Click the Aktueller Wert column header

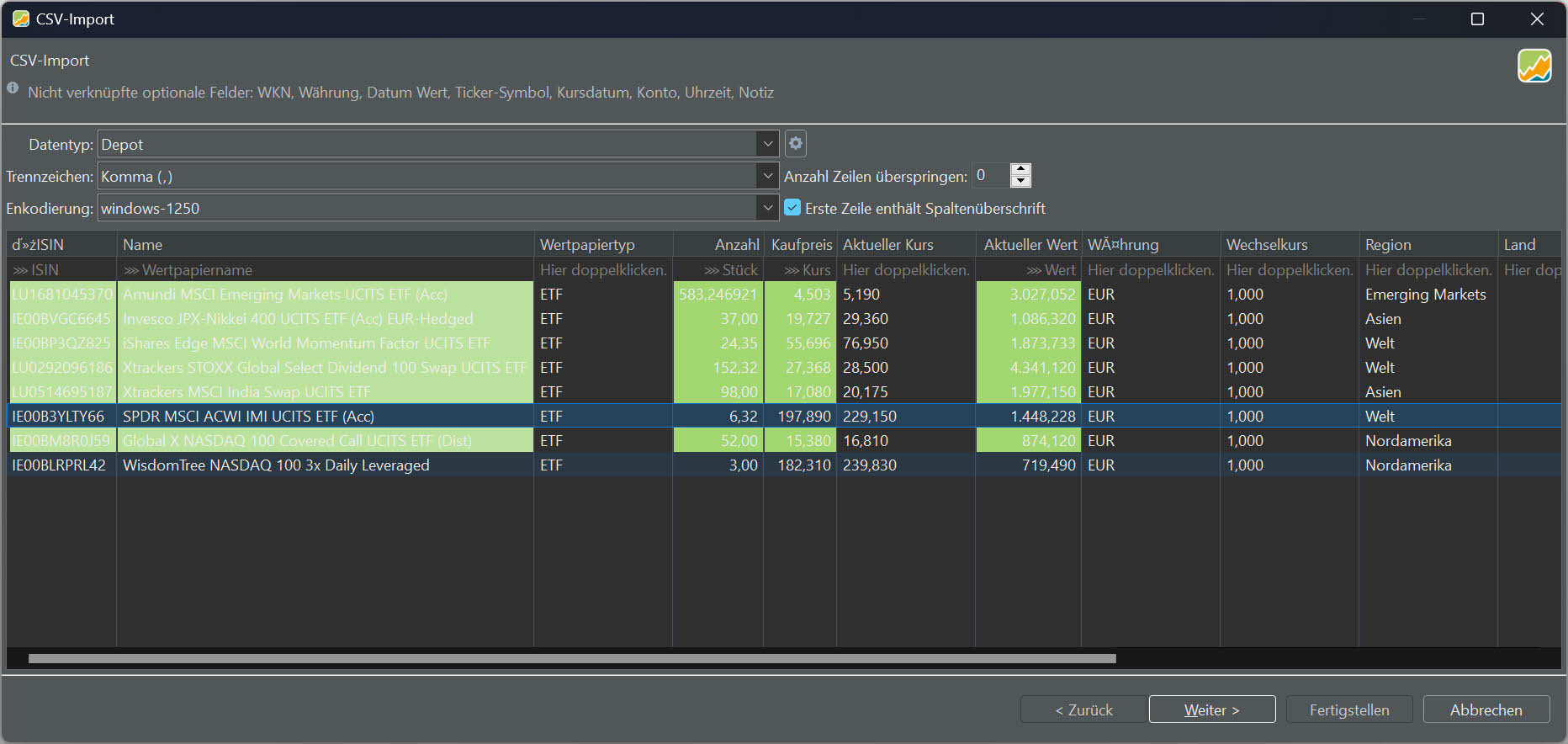coord(1029,244)
